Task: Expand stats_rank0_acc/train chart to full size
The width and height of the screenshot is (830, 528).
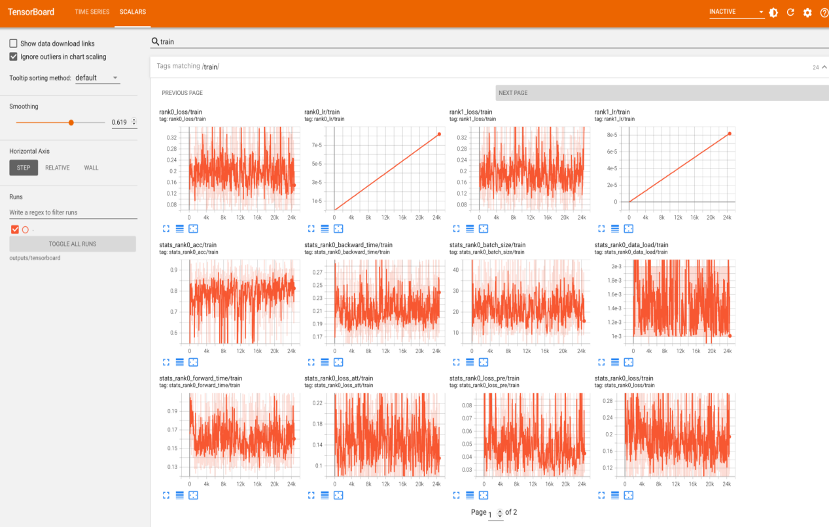Action: (166, 362)
